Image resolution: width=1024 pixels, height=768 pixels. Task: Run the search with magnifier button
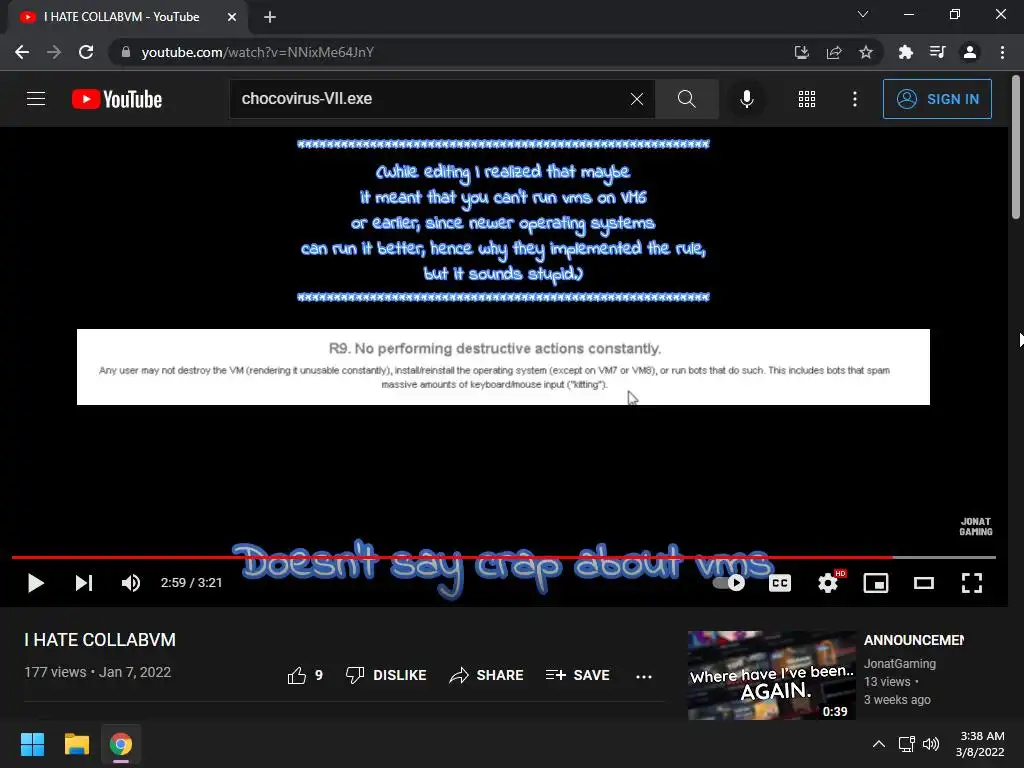(x=686, y=99)
